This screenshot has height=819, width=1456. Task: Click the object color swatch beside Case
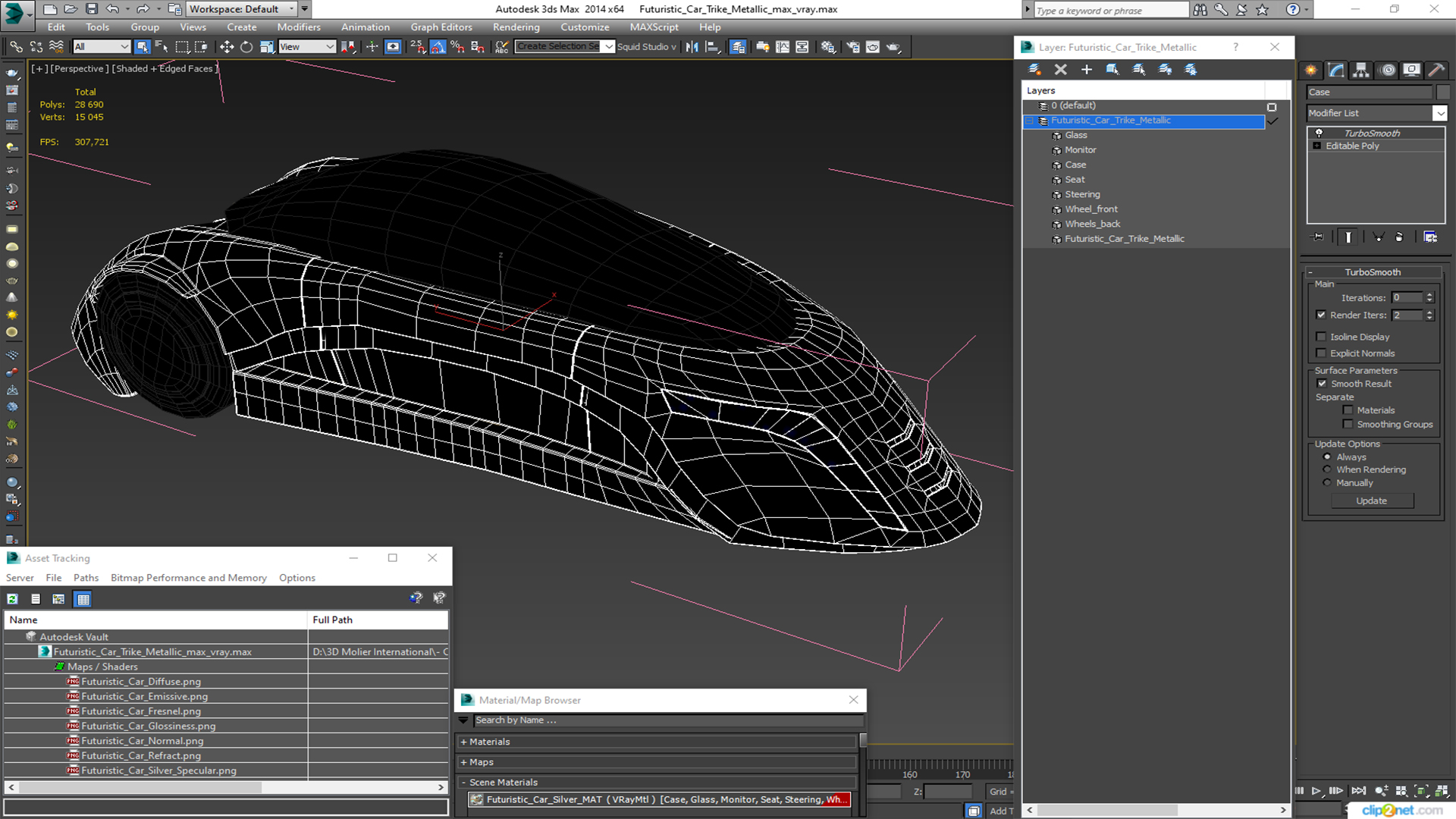pyautogui.click(x=1442, y=93)
